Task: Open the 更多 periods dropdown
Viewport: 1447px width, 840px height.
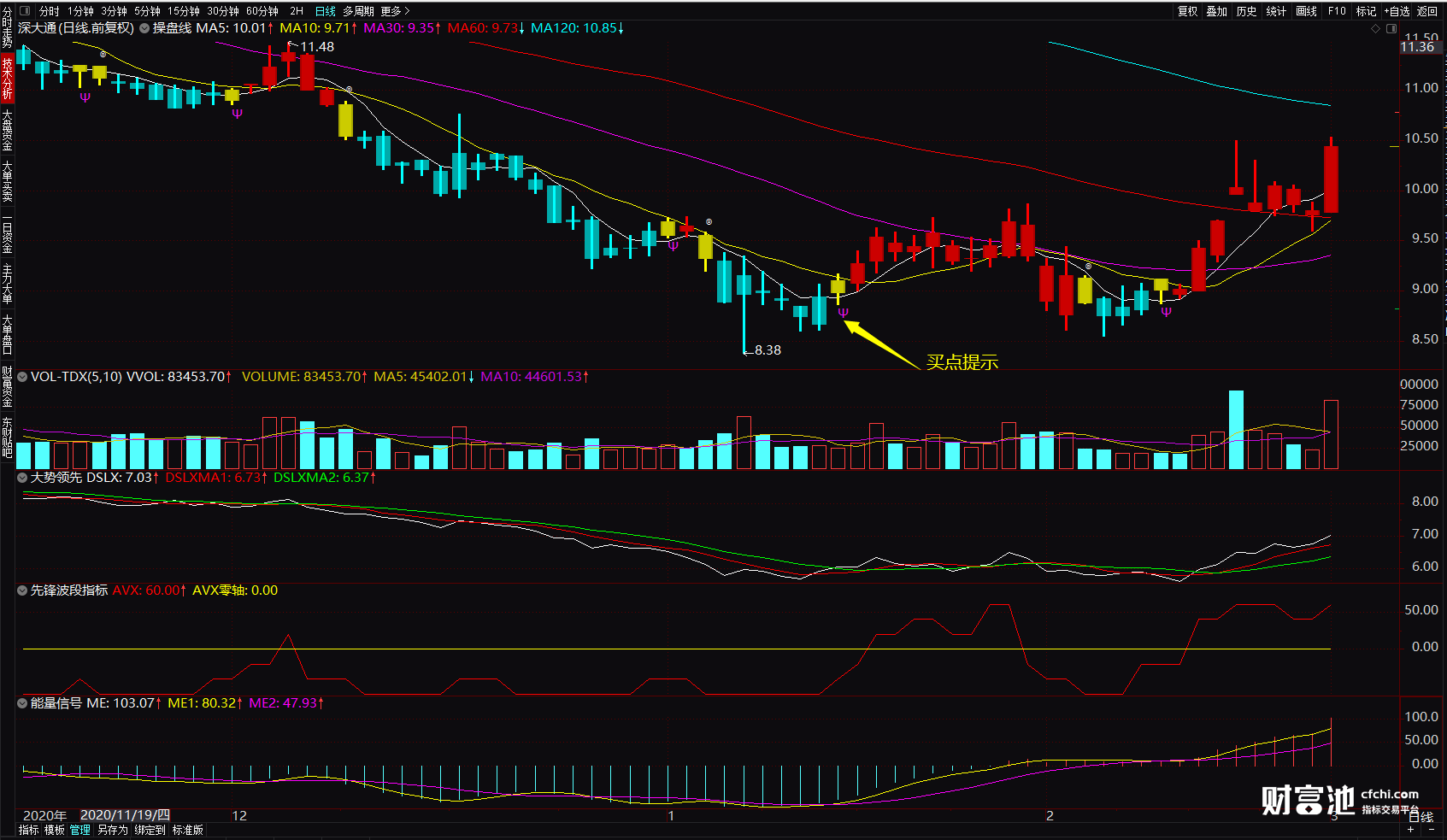Action: coord(395,11)
